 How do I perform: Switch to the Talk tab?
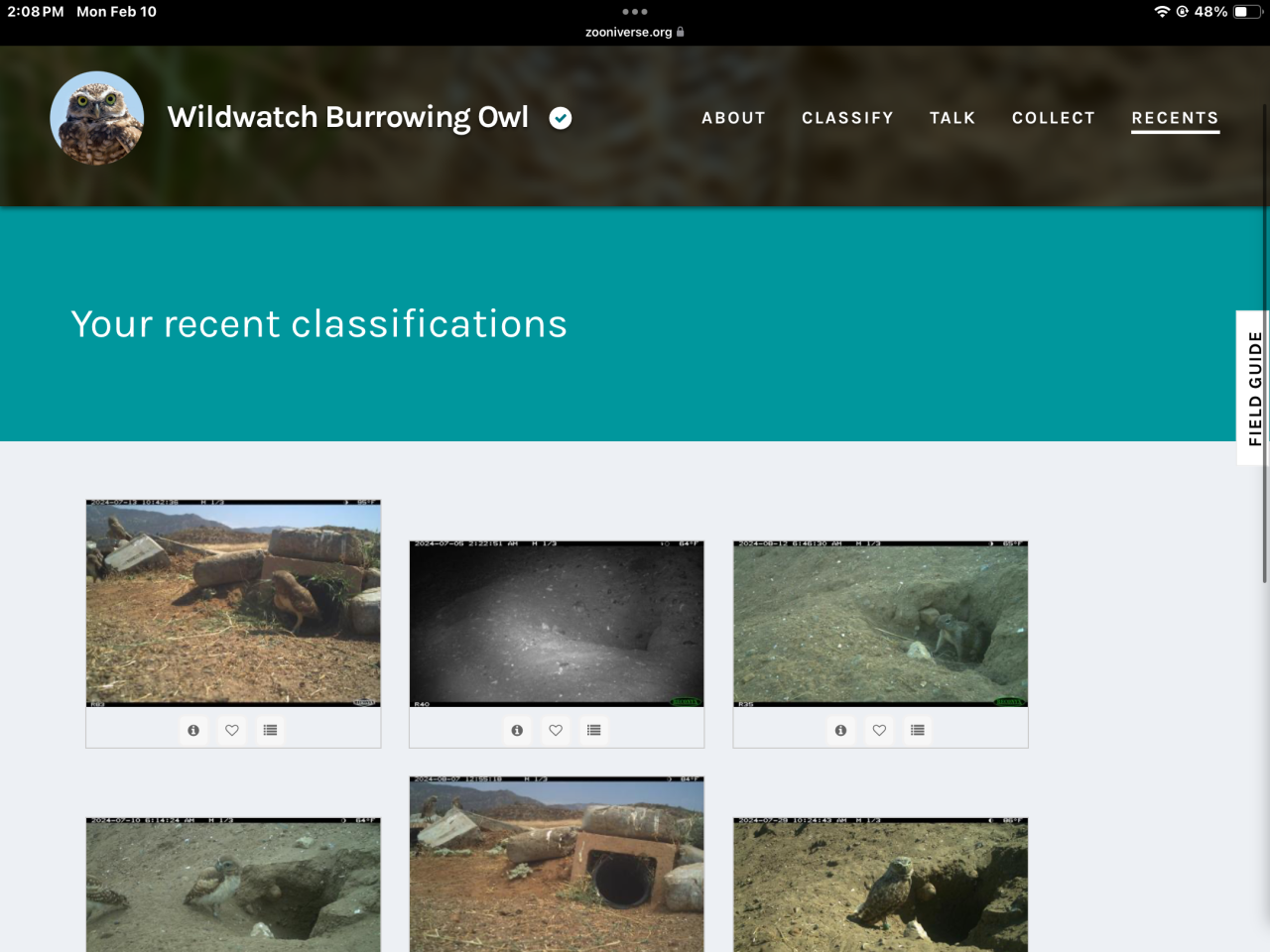(x=952, y=118)
